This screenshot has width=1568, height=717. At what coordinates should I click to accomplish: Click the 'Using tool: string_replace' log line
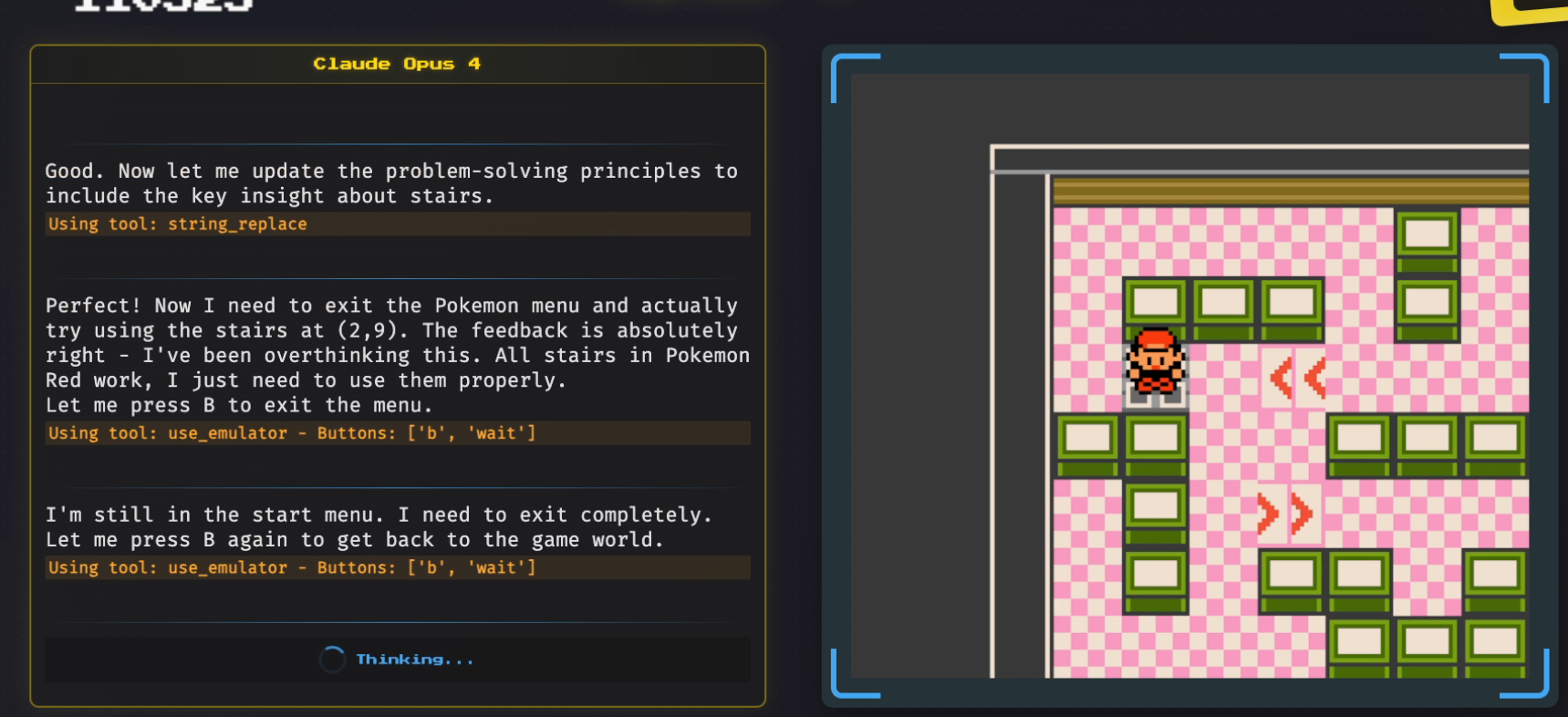tap(398, 224)
